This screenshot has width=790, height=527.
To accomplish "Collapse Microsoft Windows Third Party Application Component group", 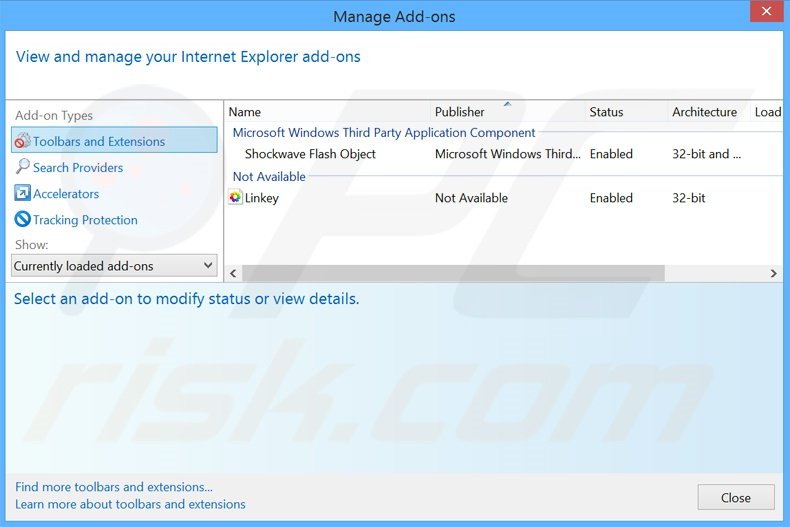I will click(x=383, y=133).
